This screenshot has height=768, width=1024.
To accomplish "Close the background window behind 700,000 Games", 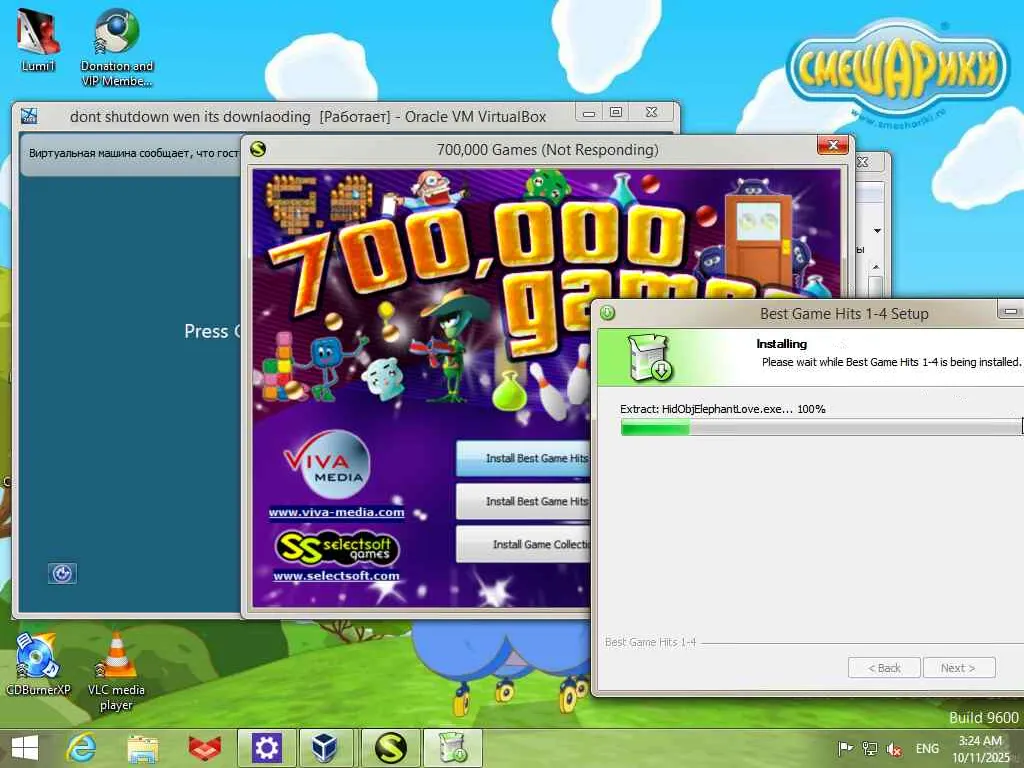I will click(x=863, y=161).
